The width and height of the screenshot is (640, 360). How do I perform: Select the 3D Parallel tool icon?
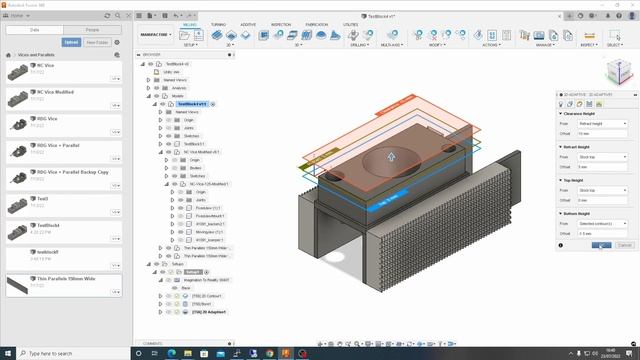pyautogui.click(x=292, y=35)
